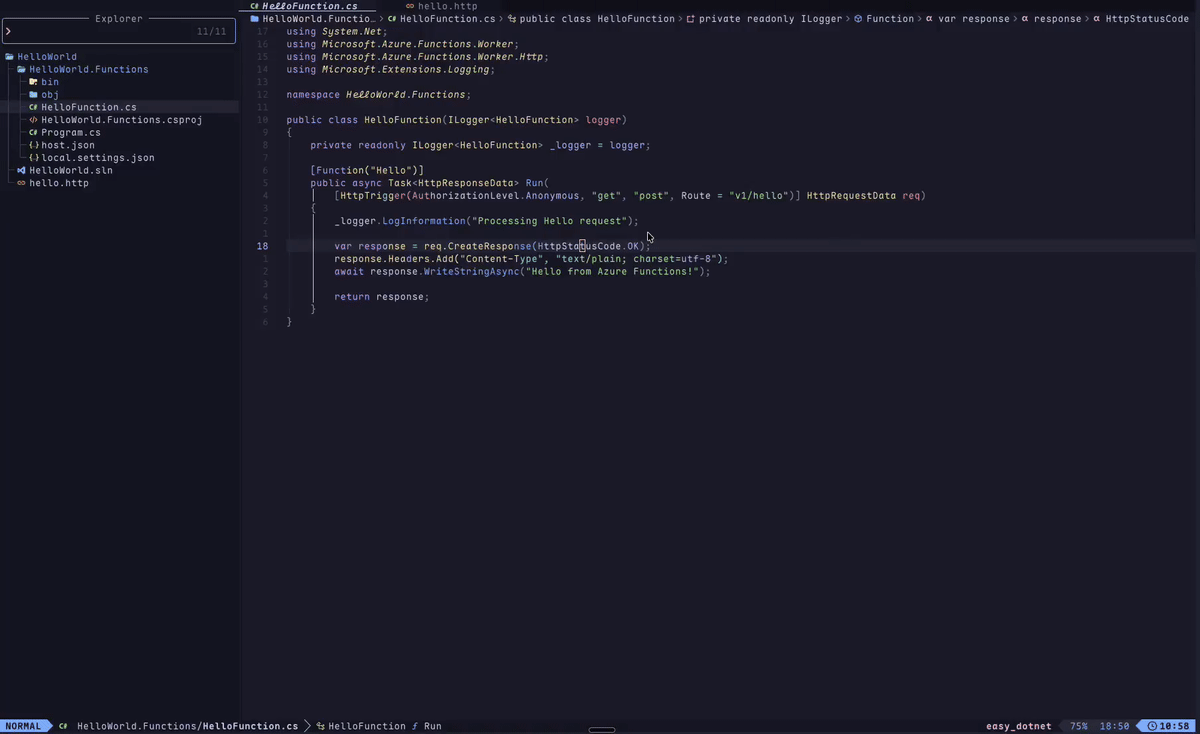The image size is (1200, 734).
Task: Click the easy_dotnet status entry
Action: [1019, 726]
